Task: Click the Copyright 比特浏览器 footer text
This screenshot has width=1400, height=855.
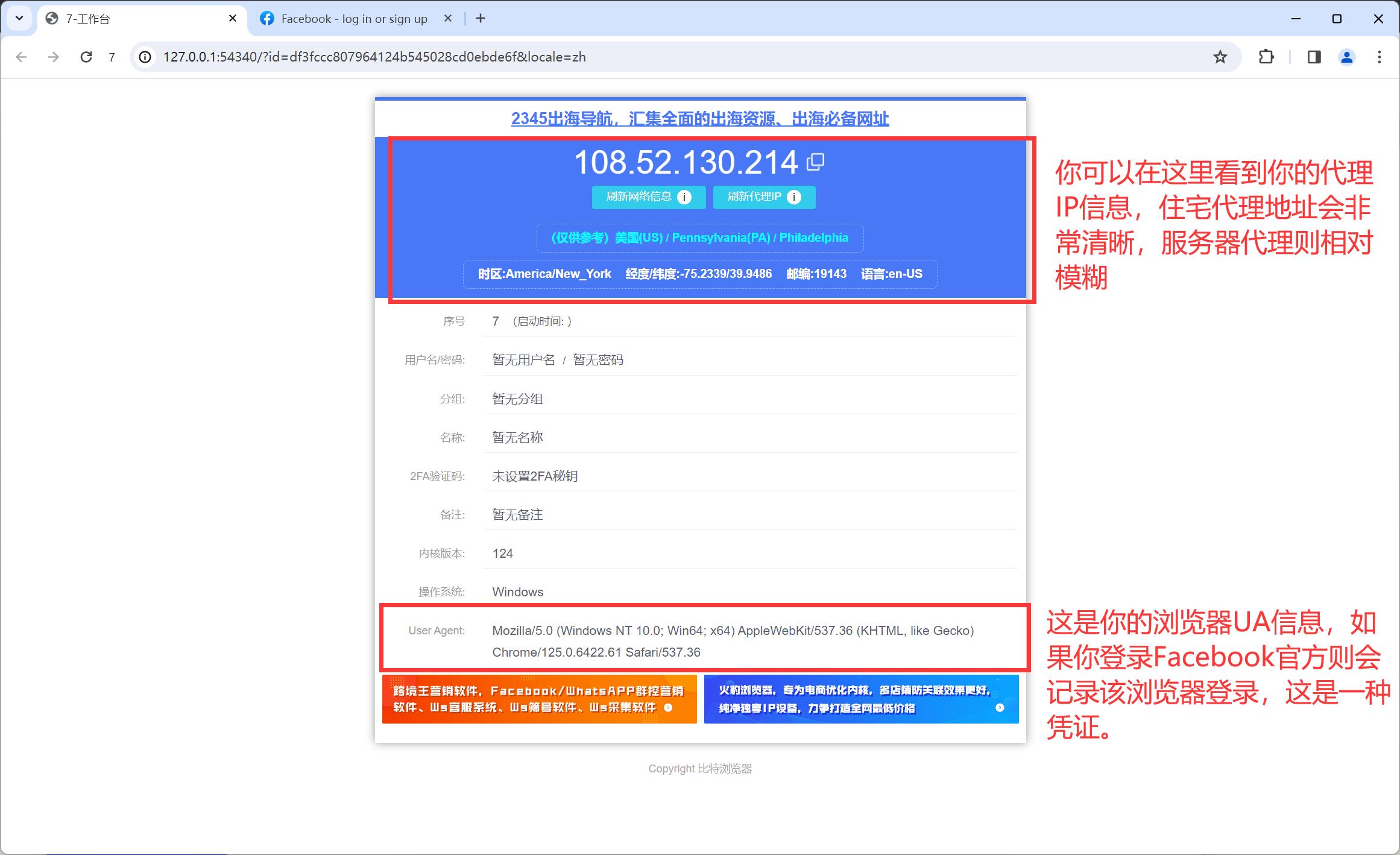Action: pyautogui.click(x=700, y=769)
